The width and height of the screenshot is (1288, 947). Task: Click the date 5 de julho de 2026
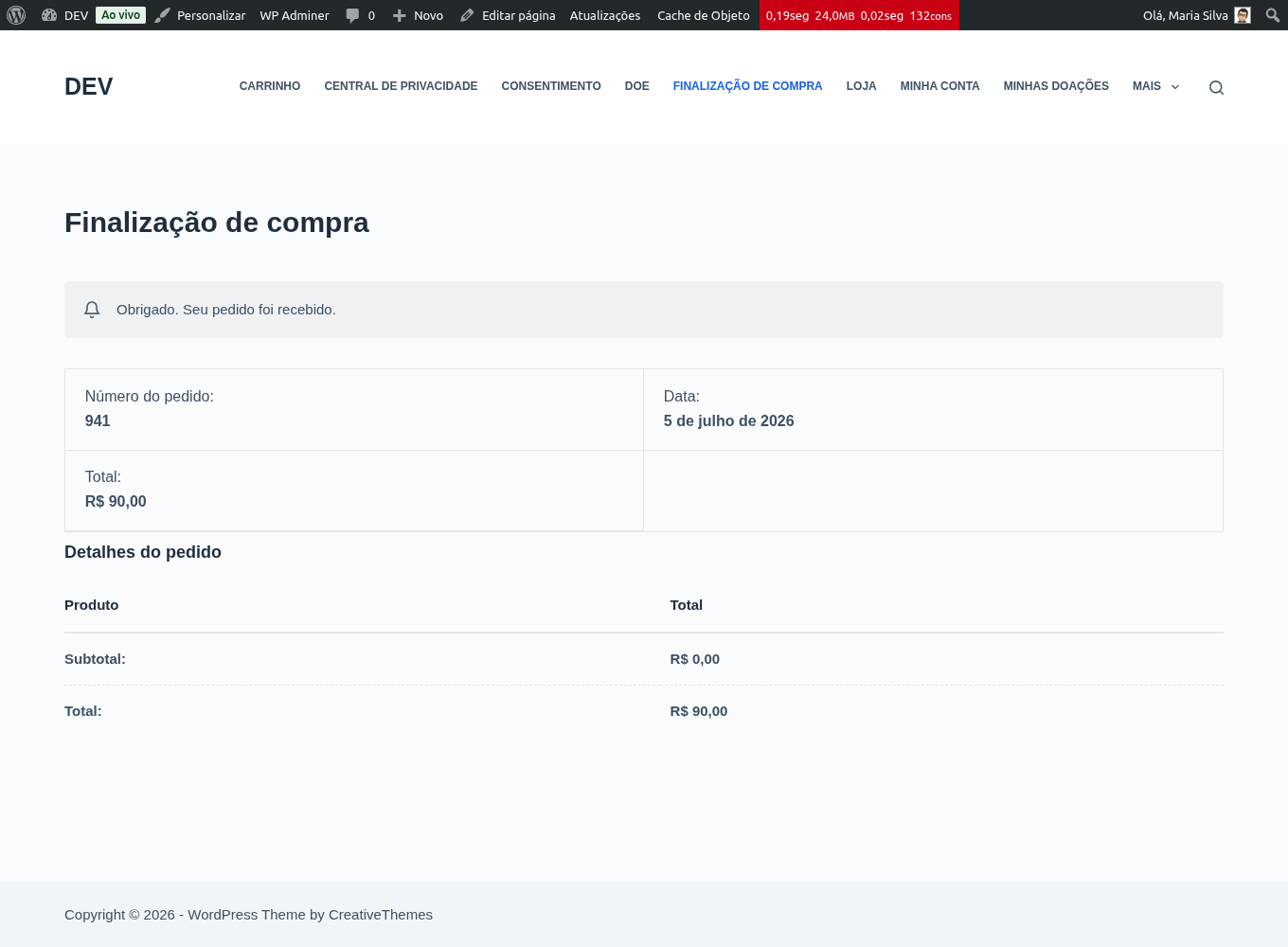728,420
